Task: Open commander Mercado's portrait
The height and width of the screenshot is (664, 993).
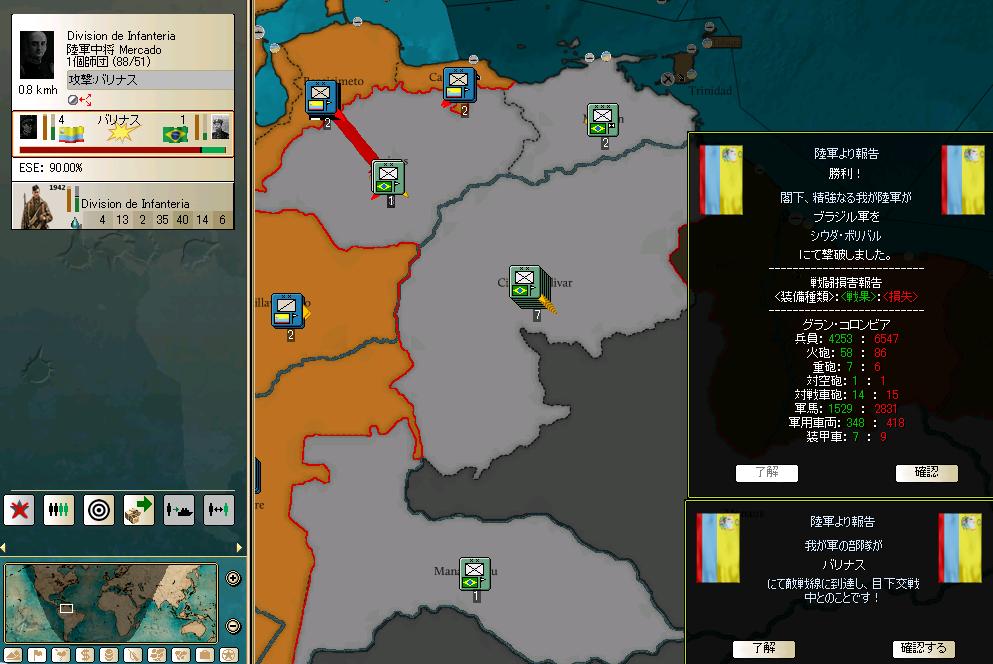Action: pos(37,54)
